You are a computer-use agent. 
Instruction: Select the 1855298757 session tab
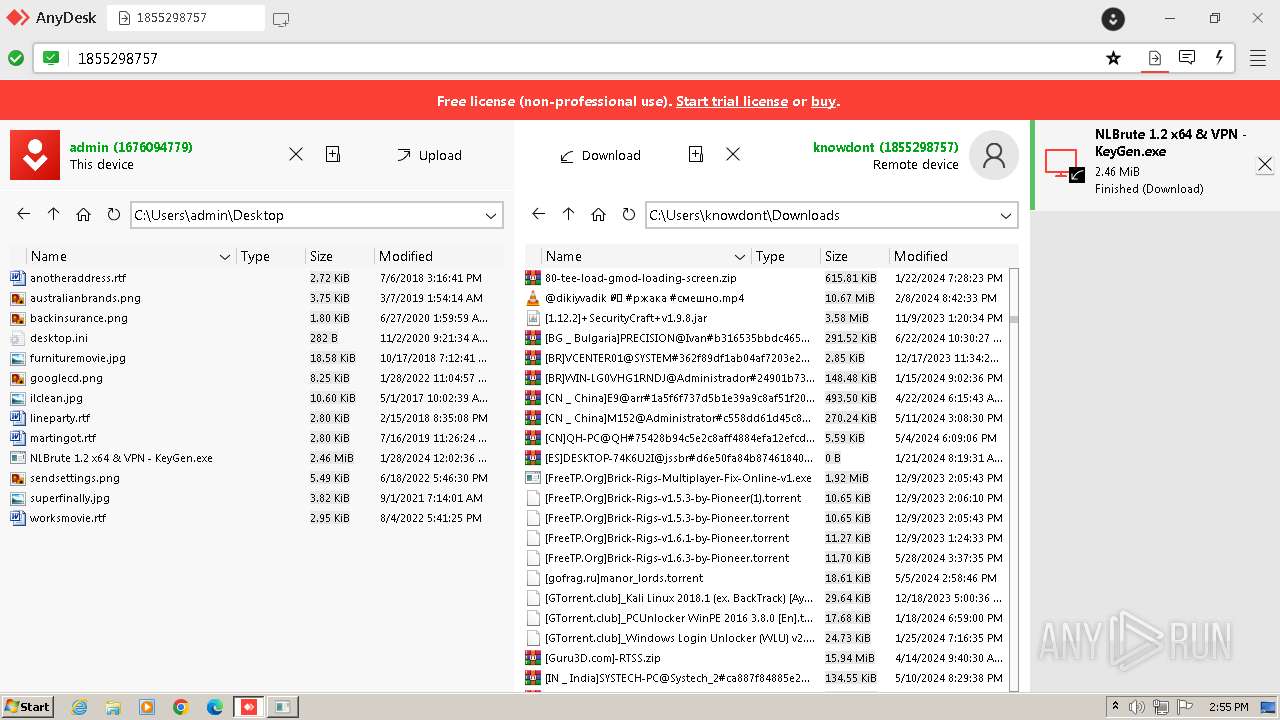point(186,18)
